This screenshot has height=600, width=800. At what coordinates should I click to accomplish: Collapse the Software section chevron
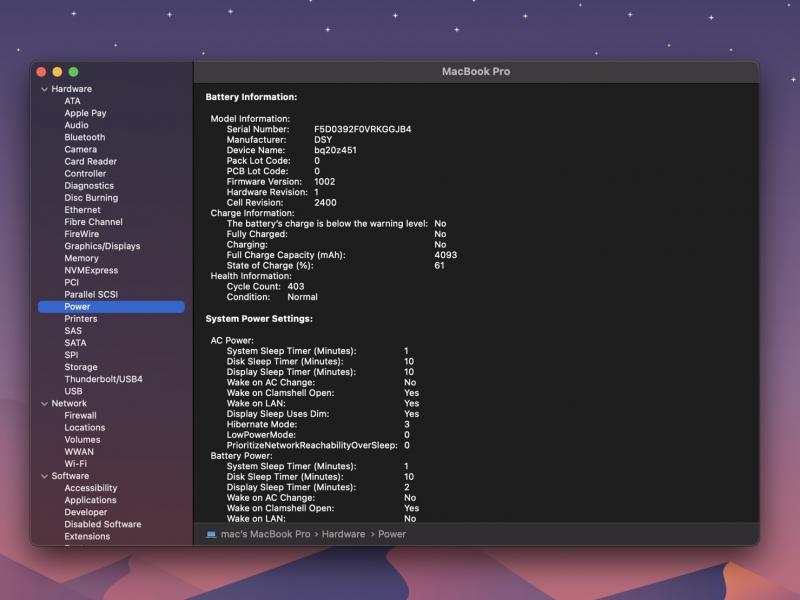(x=44, y=476)
